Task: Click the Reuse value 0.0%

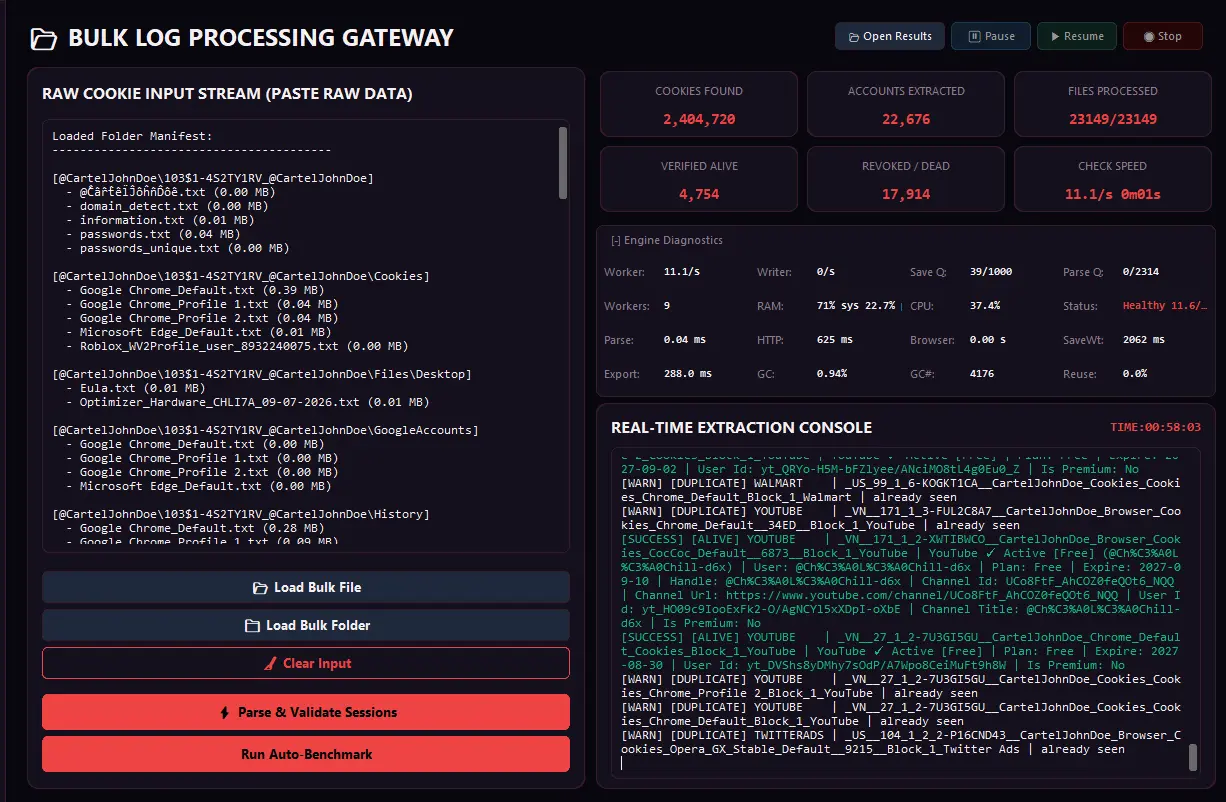Action: pos(1135,374)
